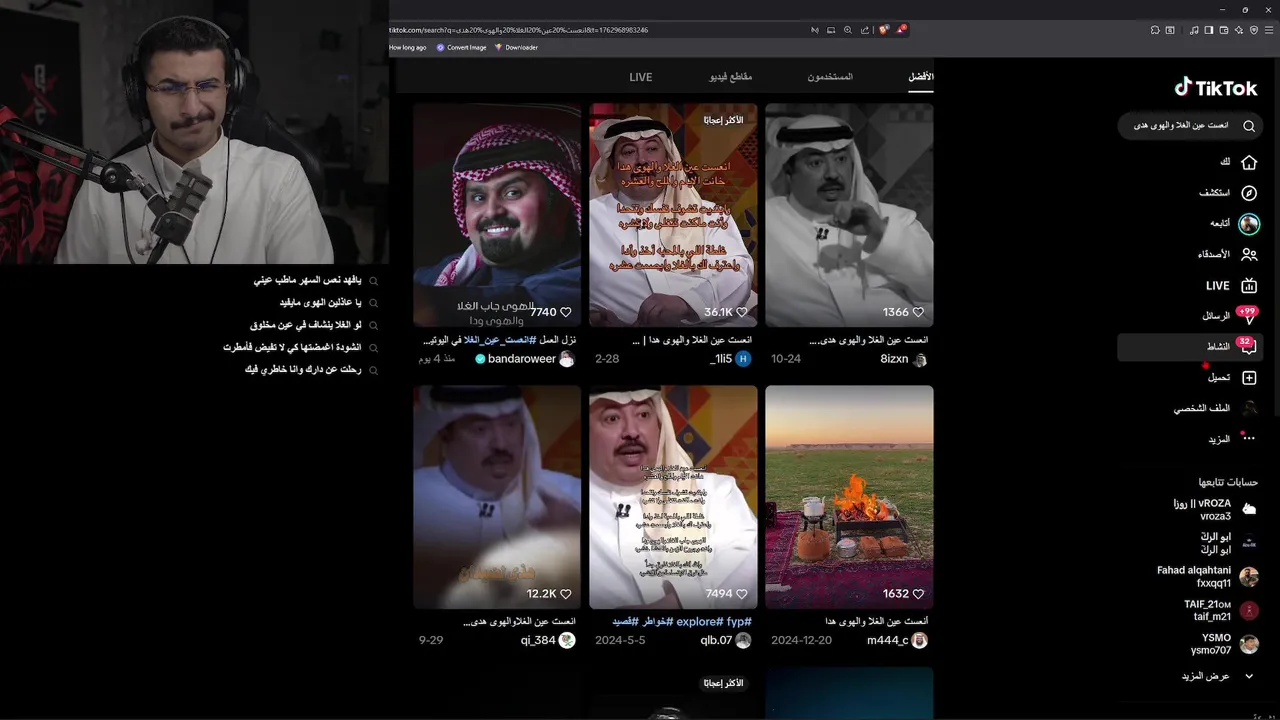Screen dimensions: 1280x720
Task: Open m444_c profile avatar
Action: (x=919, y=640)
